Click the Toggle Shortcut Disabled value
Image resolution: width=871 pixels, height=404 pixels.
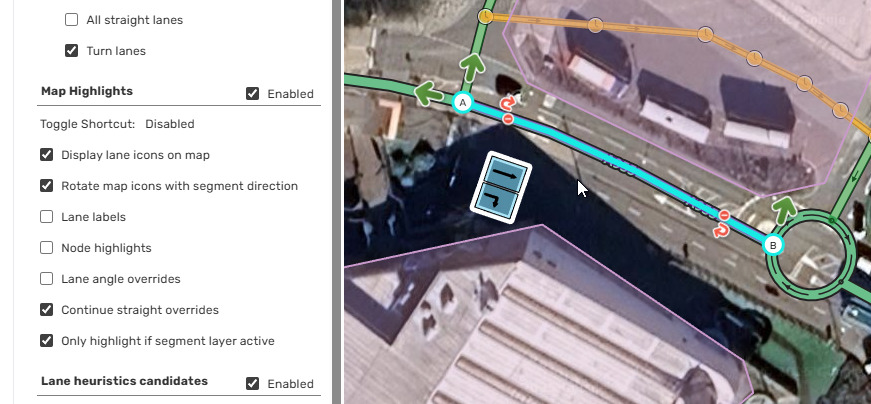[x=169, y=124]
